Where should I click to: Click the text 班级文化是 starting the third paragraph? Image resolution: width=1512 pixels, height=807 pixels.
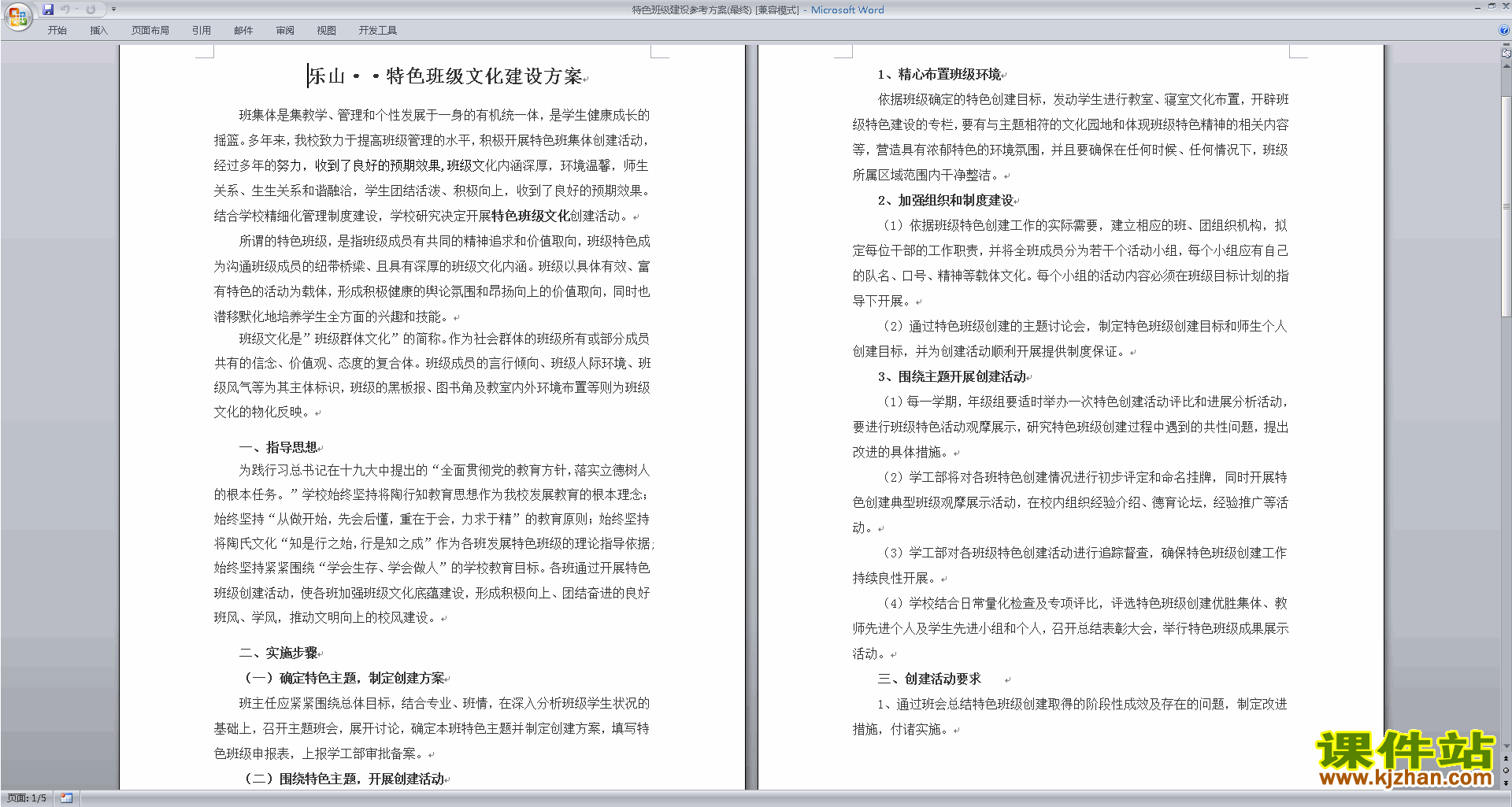pos(270,339)
